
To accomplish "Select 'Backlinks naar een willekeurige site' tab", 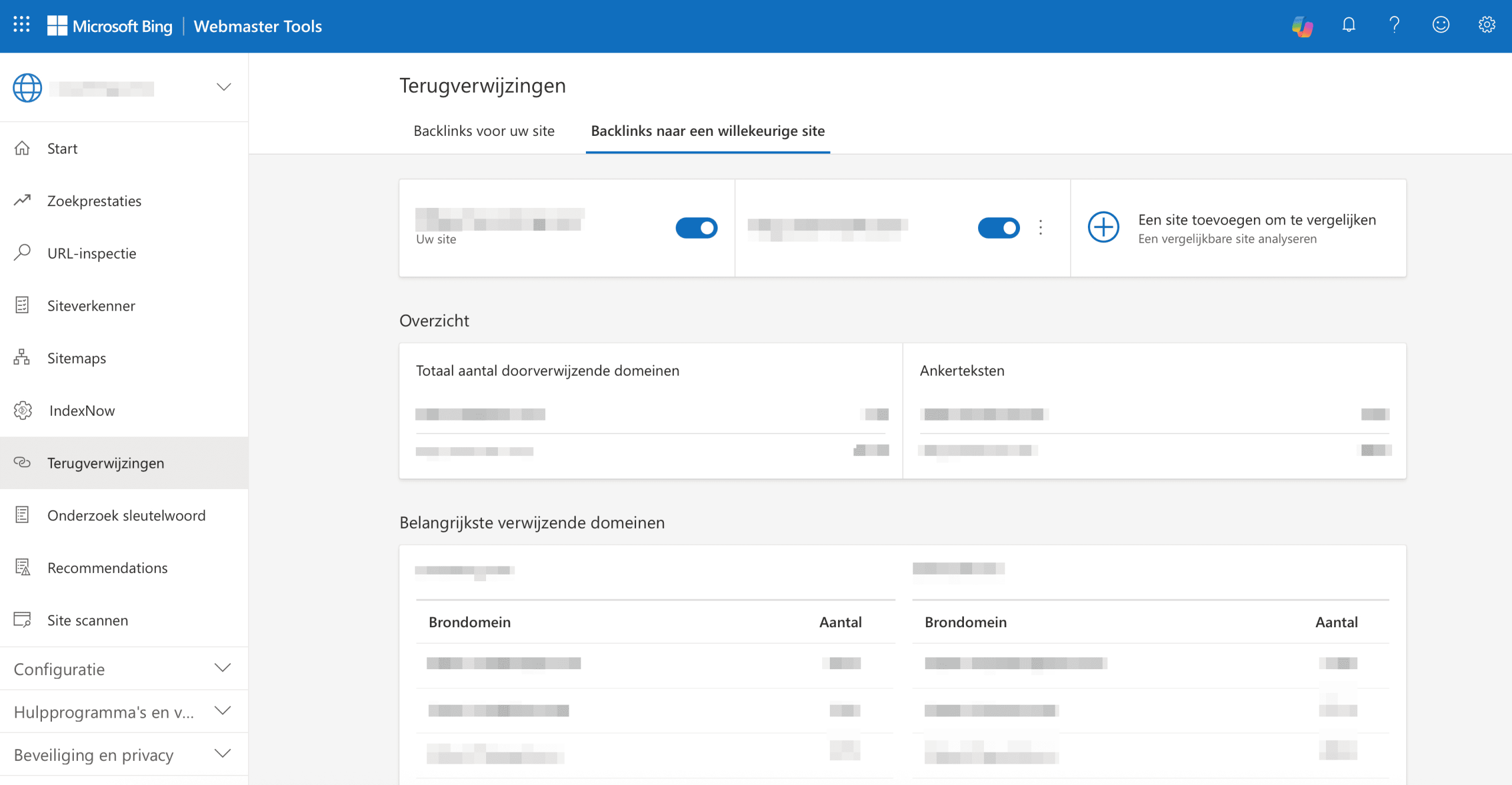I will 708,131.
